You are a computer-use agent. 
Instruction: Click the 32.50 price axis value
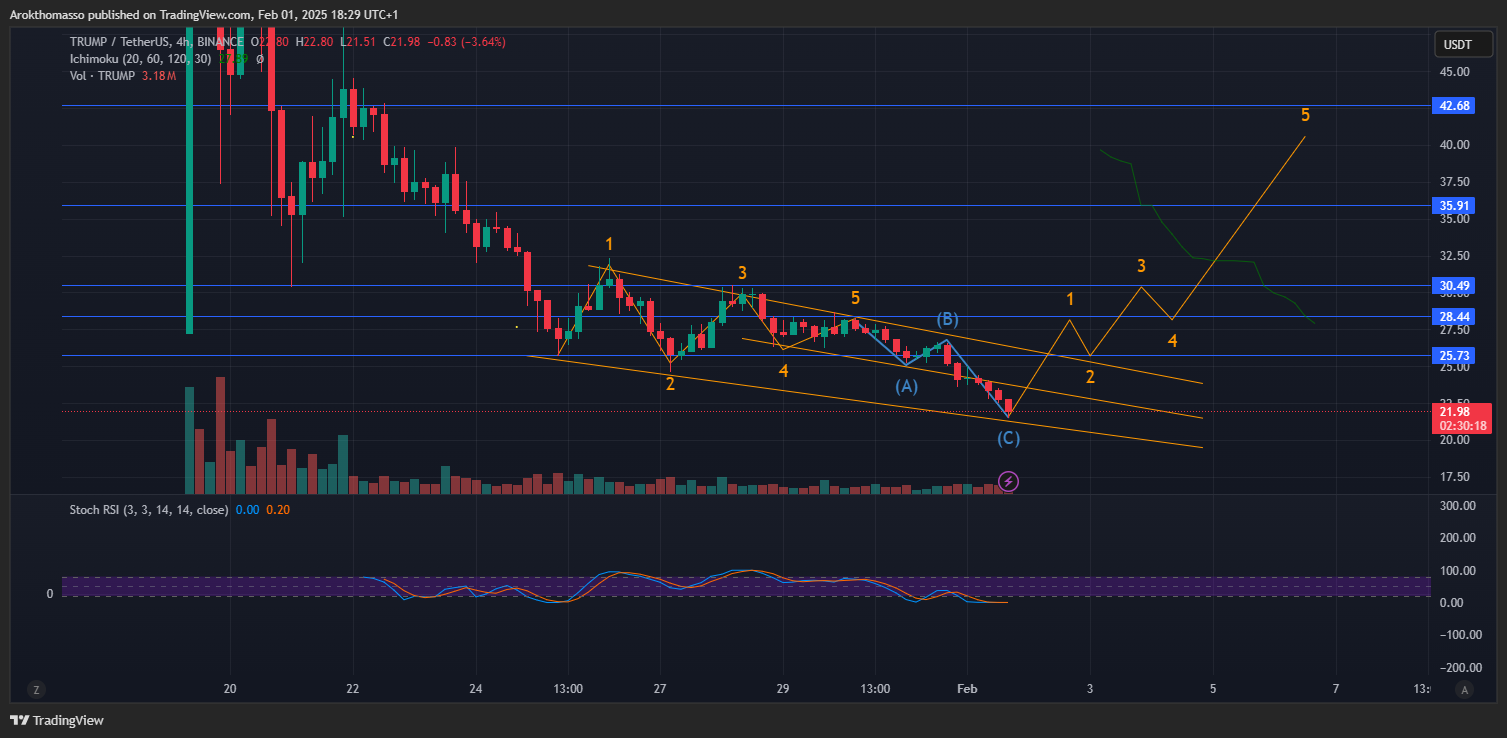[x=1455, y=256]
